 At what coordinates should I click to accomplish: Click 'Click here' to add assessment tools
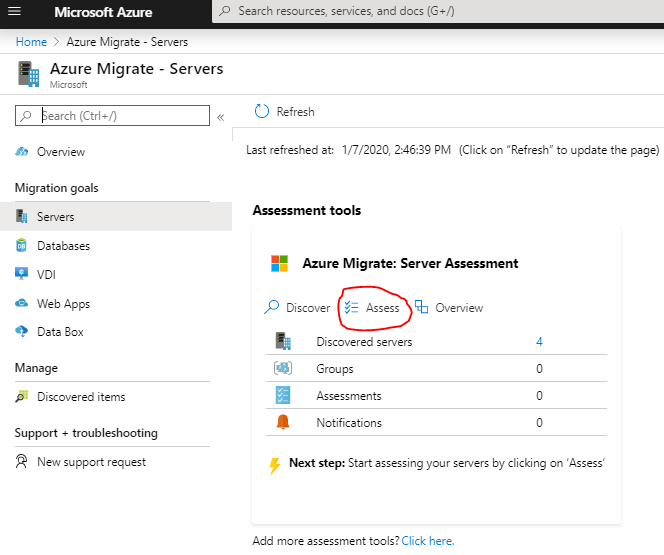point(428,541)
